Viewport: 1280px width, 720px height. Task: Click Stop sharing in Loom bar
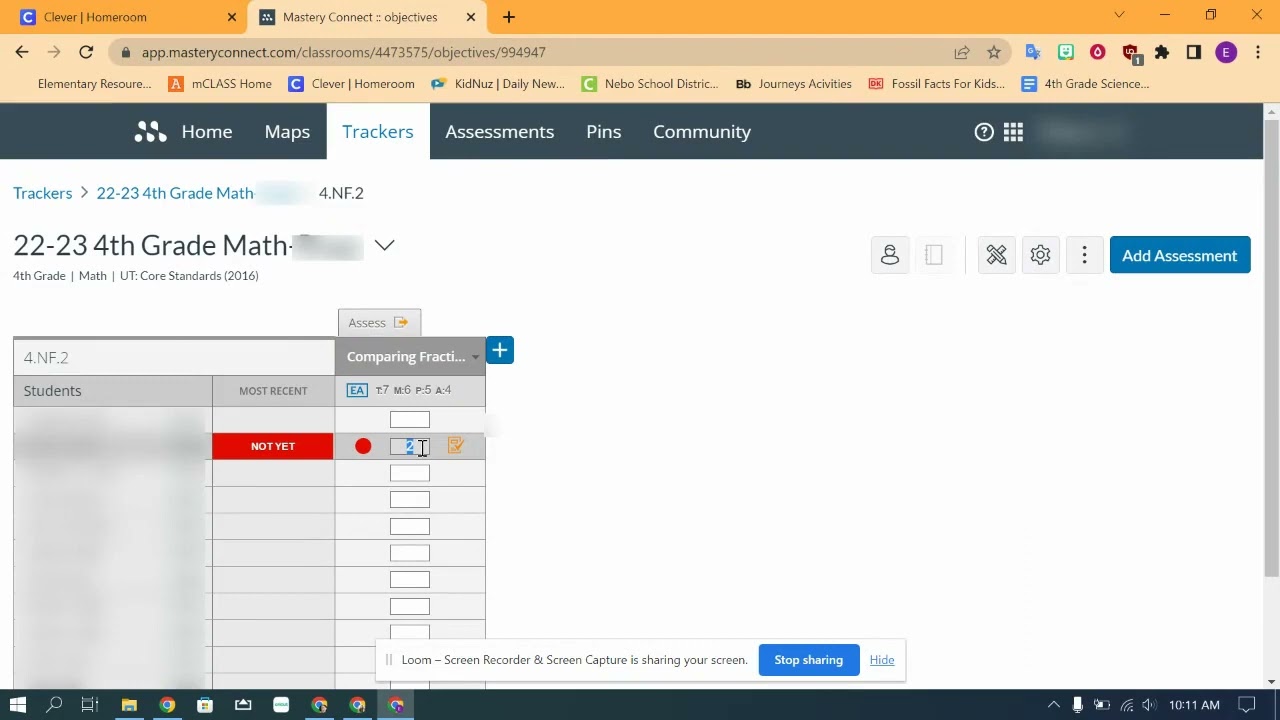(x=809, y=660)
